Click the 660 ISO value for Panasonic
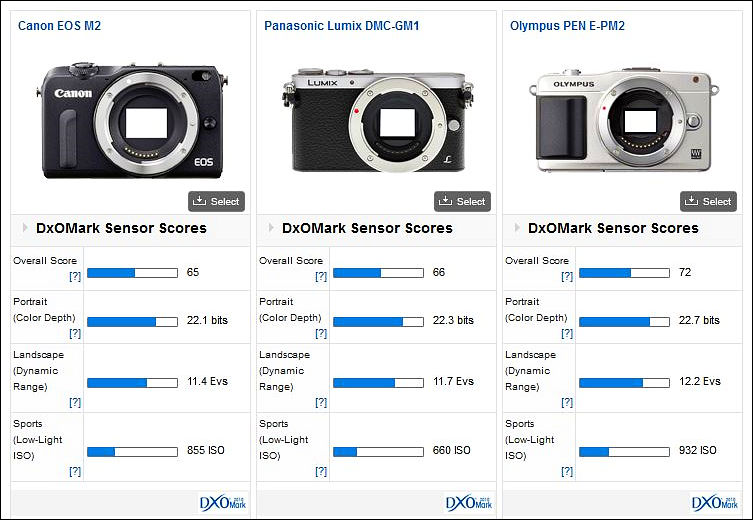753x520 pixels. pos(451,450)
